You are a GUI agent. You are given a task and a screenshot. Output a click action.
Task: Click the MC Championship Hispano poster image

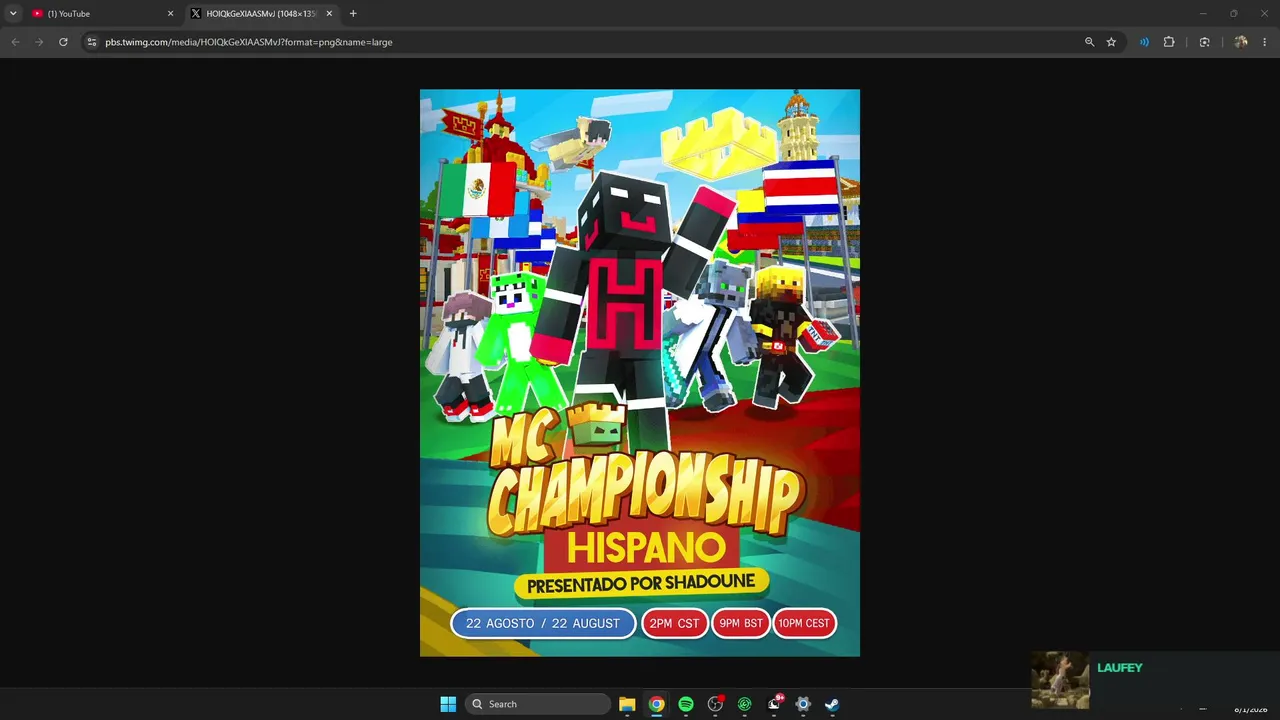(640, 373)
